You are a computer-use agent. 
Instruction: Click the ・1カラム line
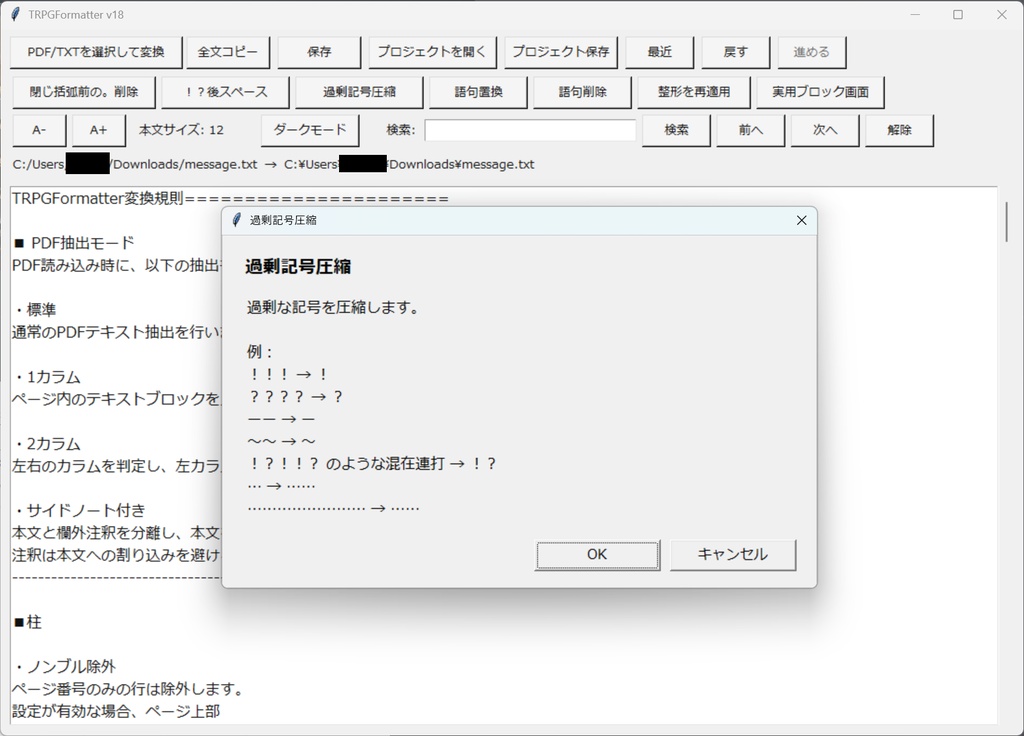click(46, 377)
